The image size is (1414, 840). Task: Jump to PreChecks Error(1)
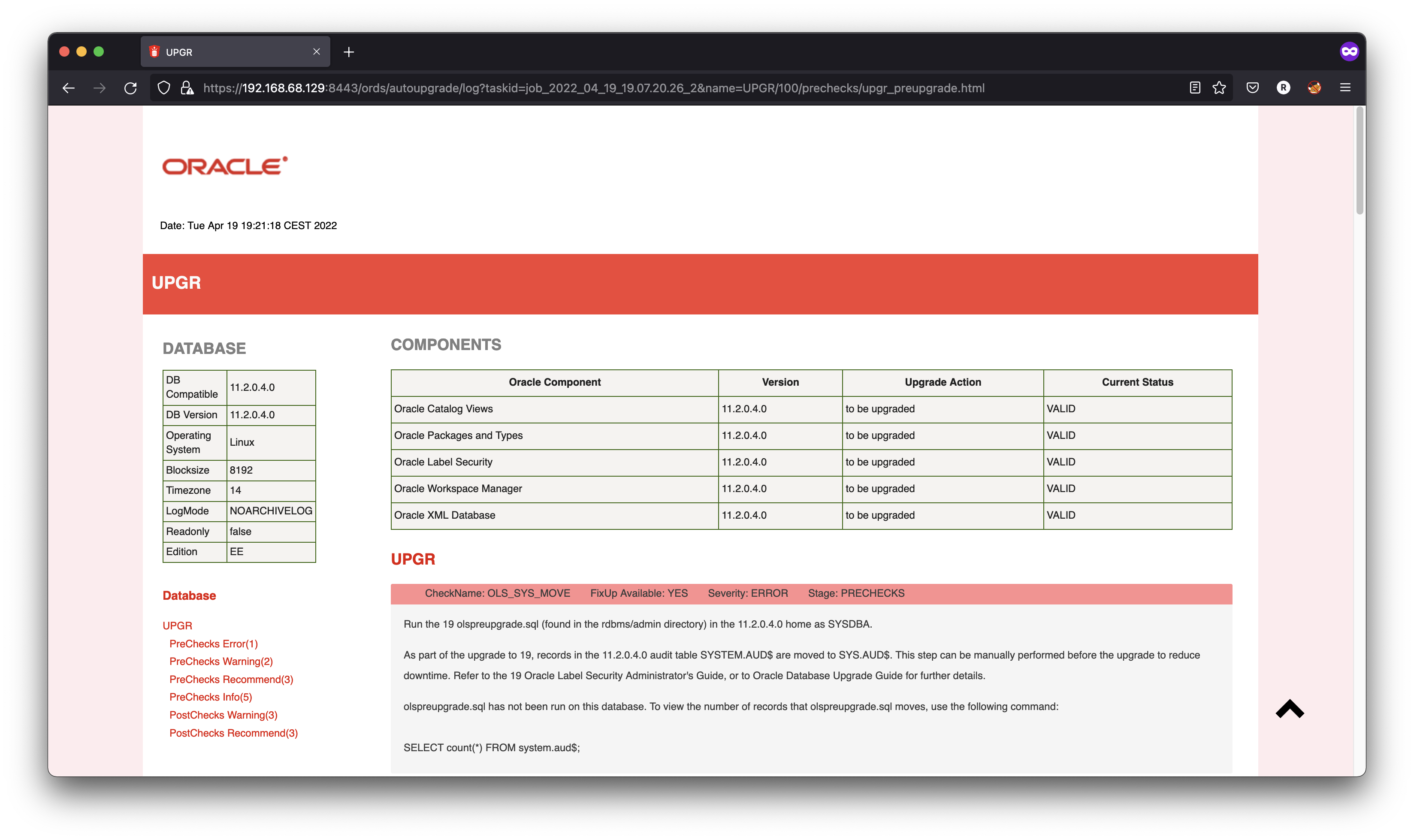213,644
